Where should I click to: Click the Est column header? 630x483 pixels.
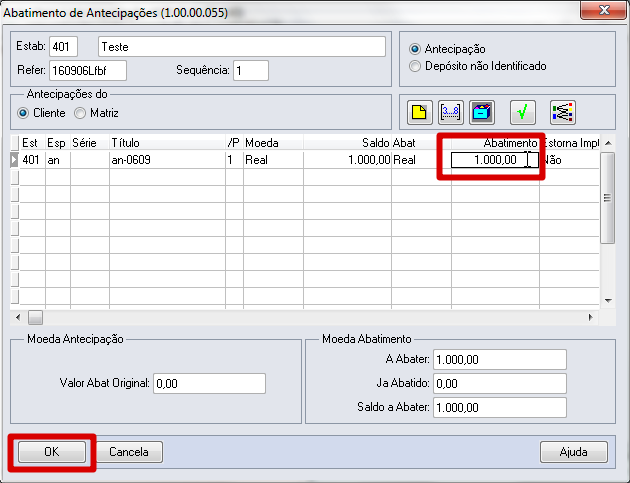pyautogui.click(x=33, y=143)
